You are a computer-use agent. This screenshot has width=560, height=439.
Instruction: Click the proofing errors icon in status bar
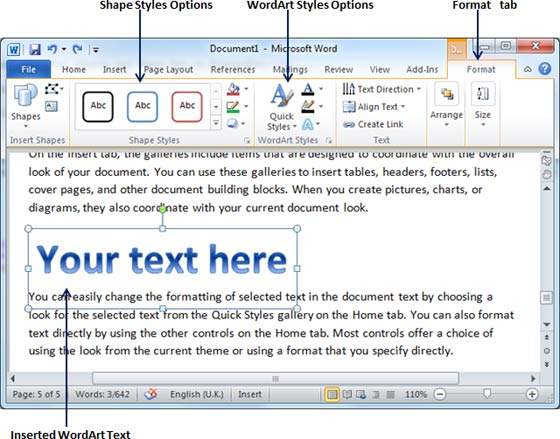(x=151, y=394)
